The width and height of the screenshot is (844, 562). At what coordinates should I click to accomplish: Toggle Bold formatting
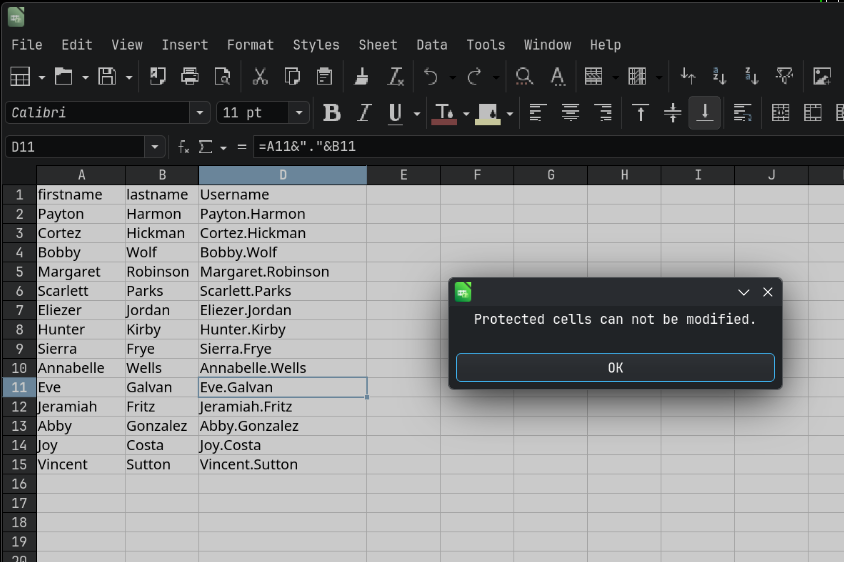pyautogui.click(x=332, y=113)
